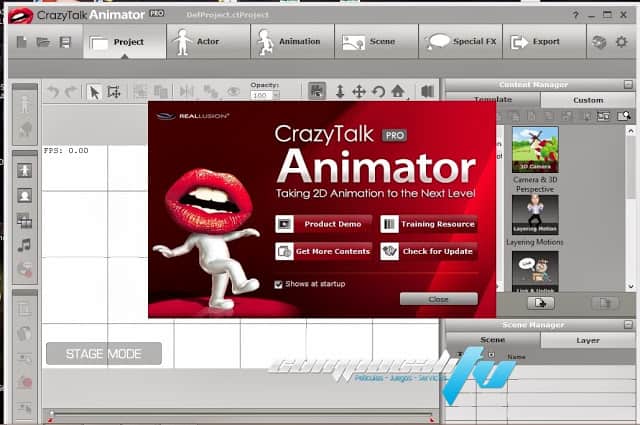Open the Project tab

point(125,42)
